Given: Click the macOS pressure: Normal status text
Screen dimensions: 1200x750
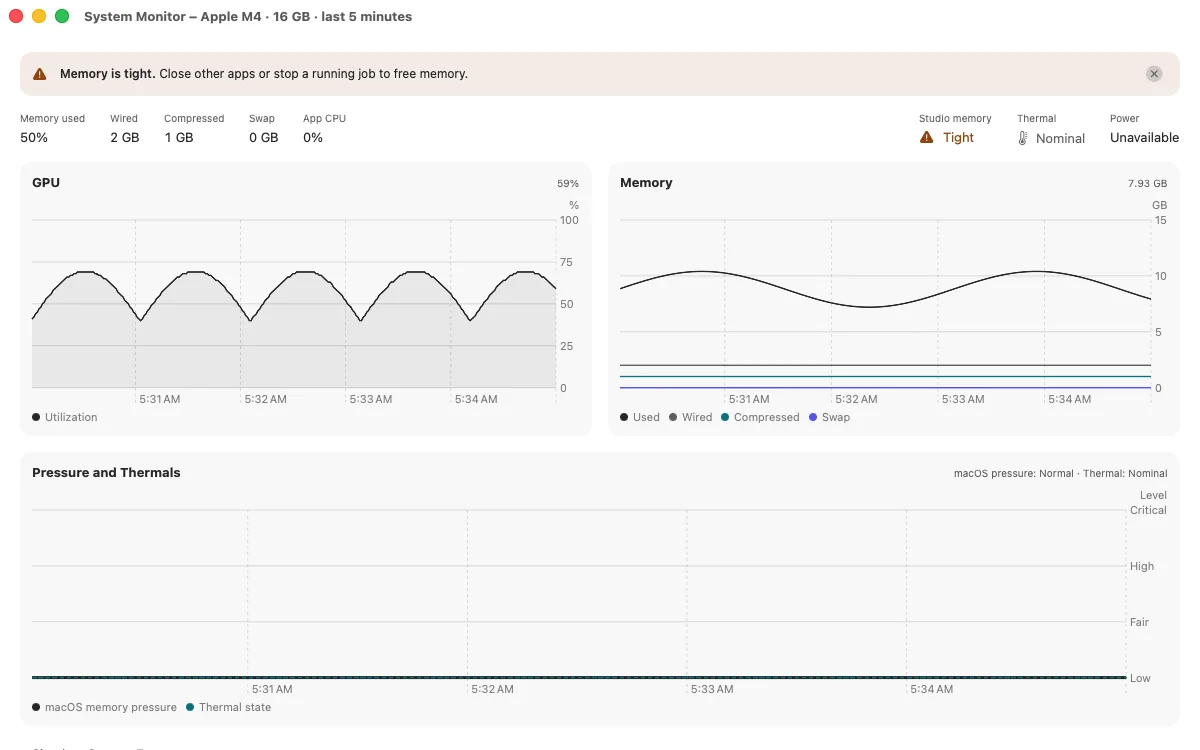Looking at the screenshot, I should click(1014, 473).
